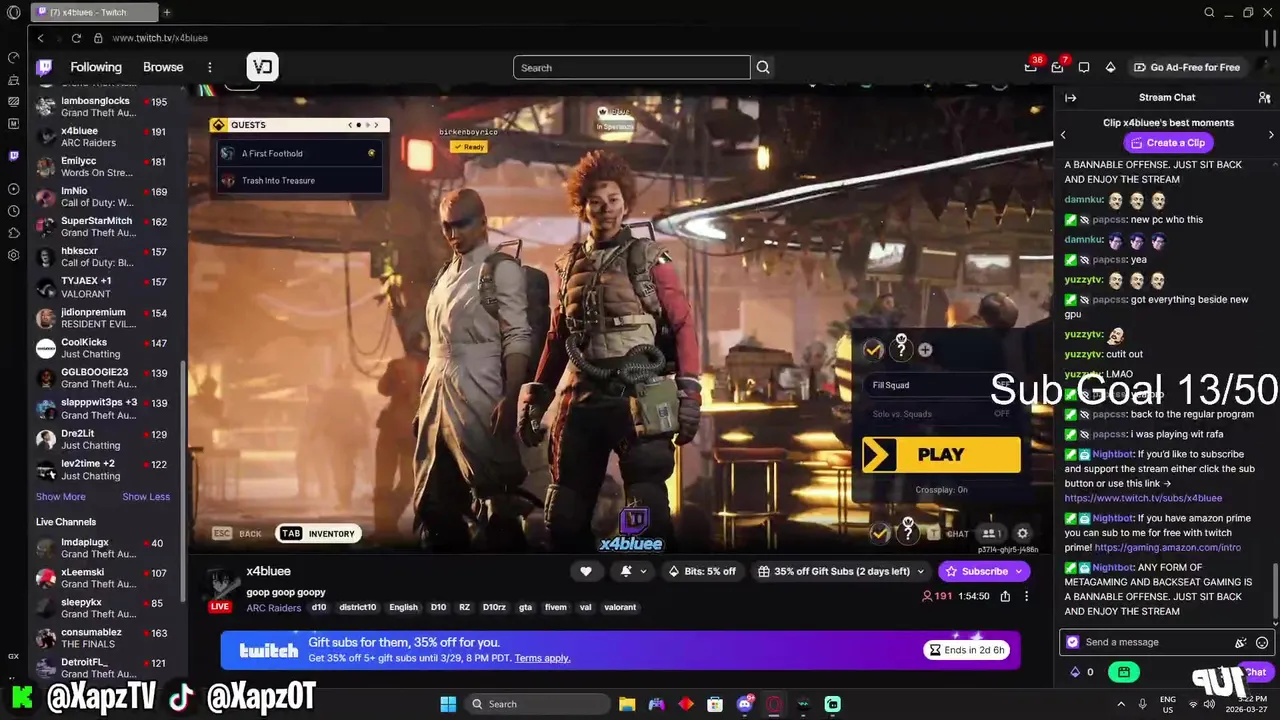Open Windows Start menu
This screenshot has height=720, width=1280.
(x=448, y=704)
